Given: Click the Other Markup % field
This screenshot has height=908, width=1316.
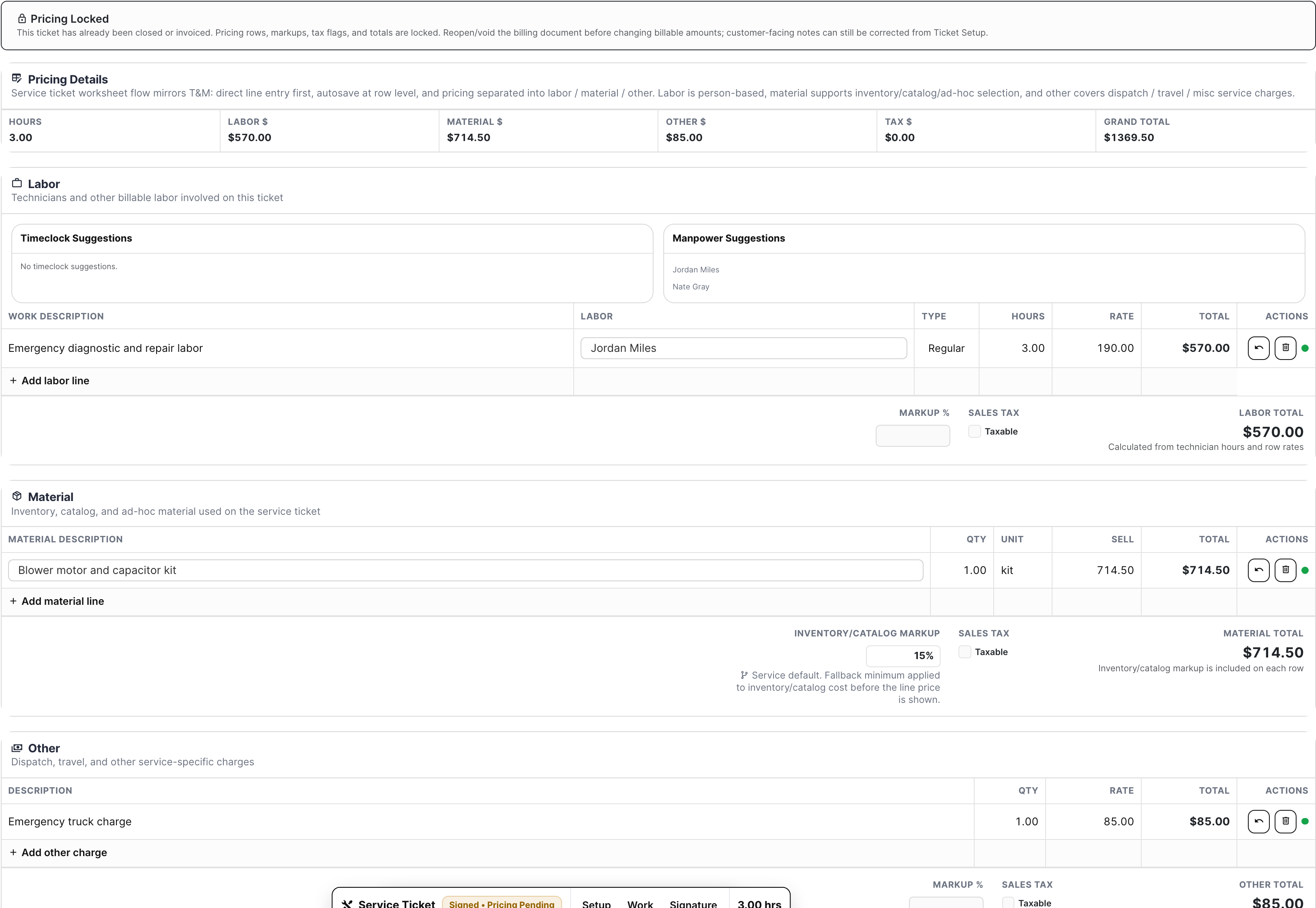Looking at the screenshot, I should [x=945, y=903].
